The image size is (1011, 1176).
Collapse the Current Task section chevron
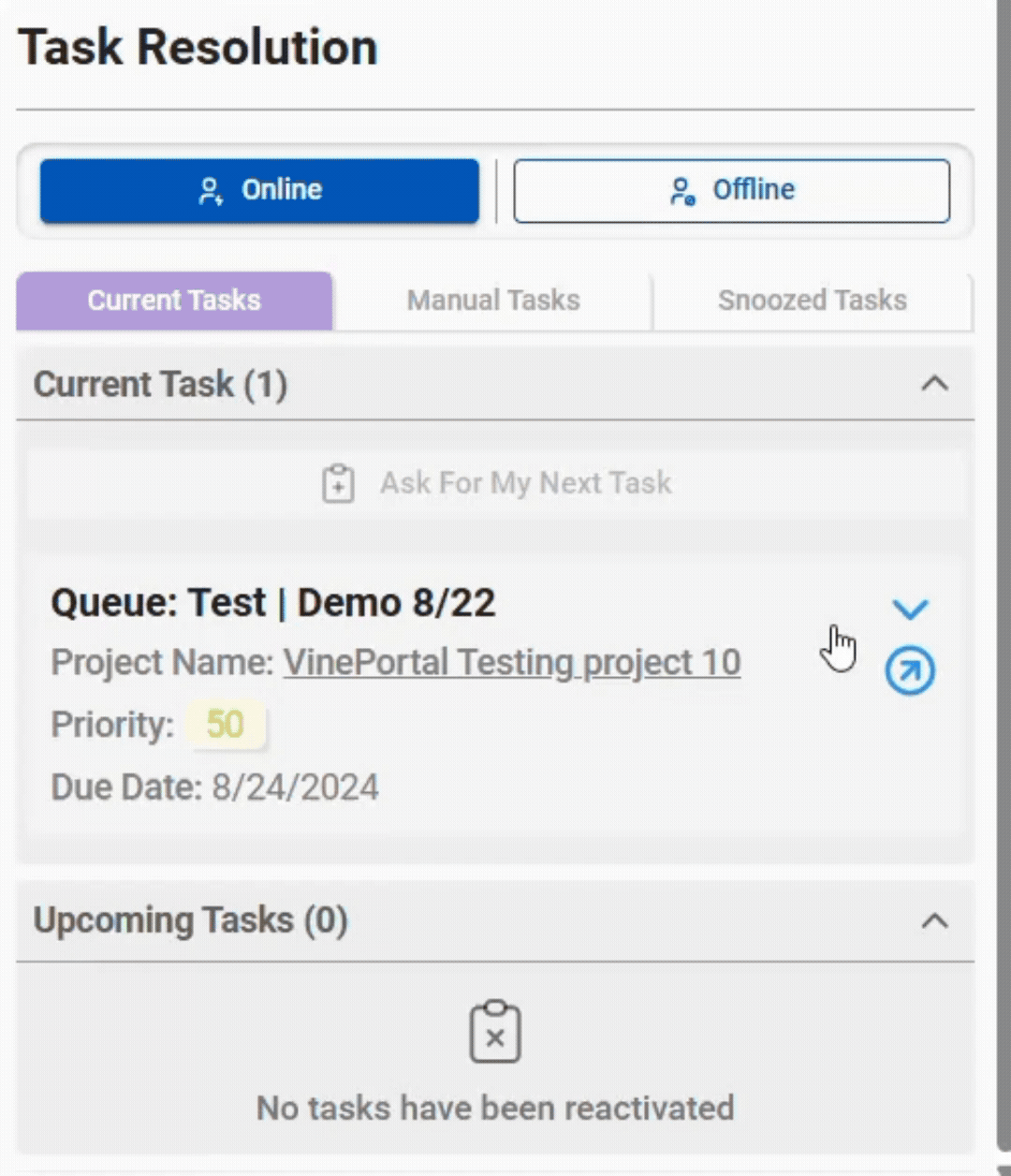coord(934,384)
